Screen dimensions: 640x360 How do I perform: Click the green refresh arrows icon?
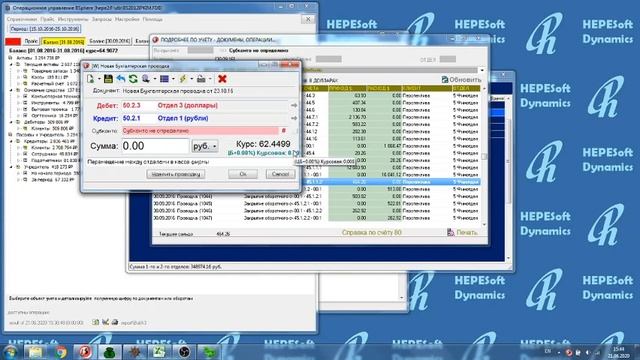coord(133,79)
